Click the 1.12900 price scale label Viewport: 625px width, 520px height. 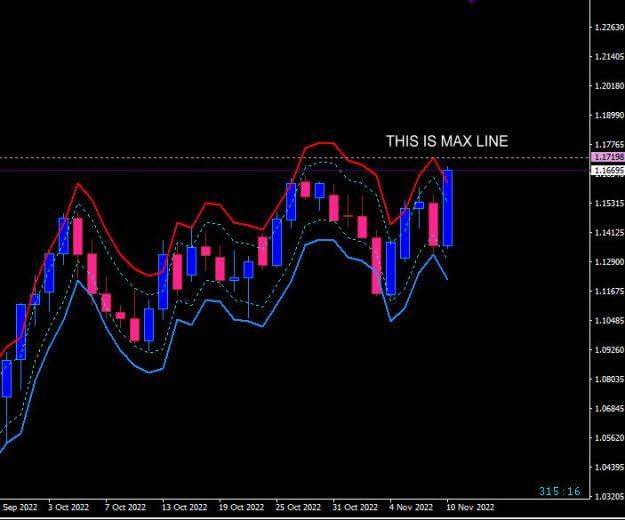(609, 262)
